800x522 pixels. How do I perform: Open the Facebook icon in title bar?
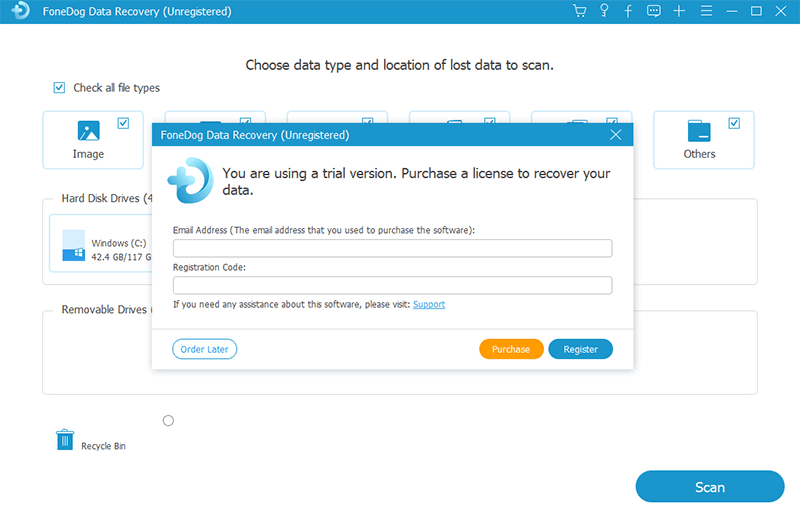[628, 11]
